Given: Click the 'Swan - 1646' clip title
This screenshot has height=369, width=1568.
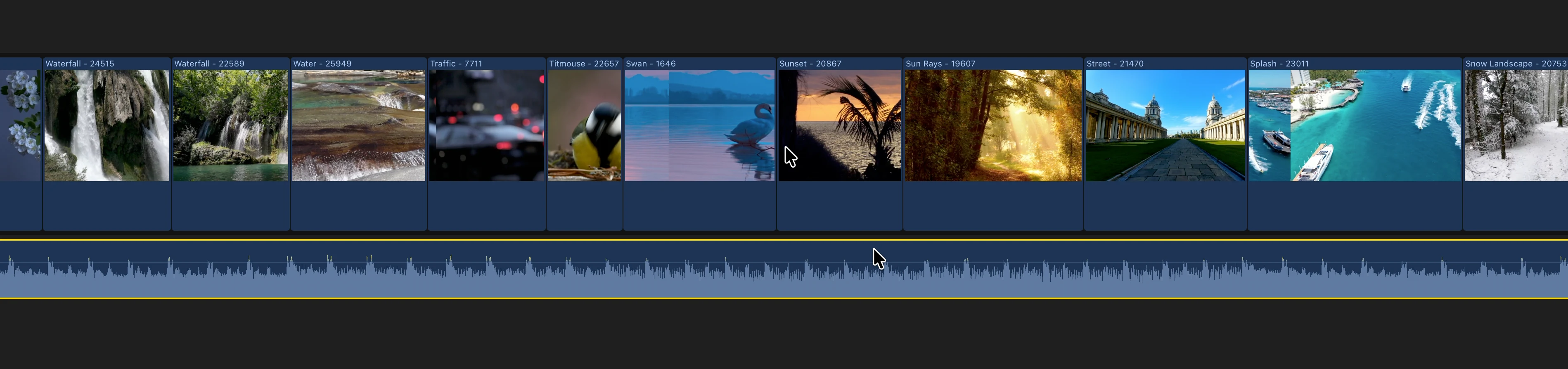Looking at the screenshot, I should [651, 63].
